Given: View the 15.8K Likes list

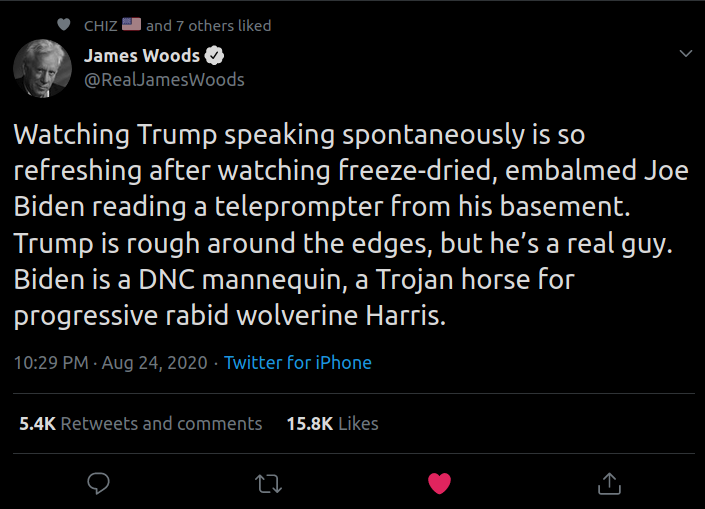Looking at the screenshot, I should 333,424.
